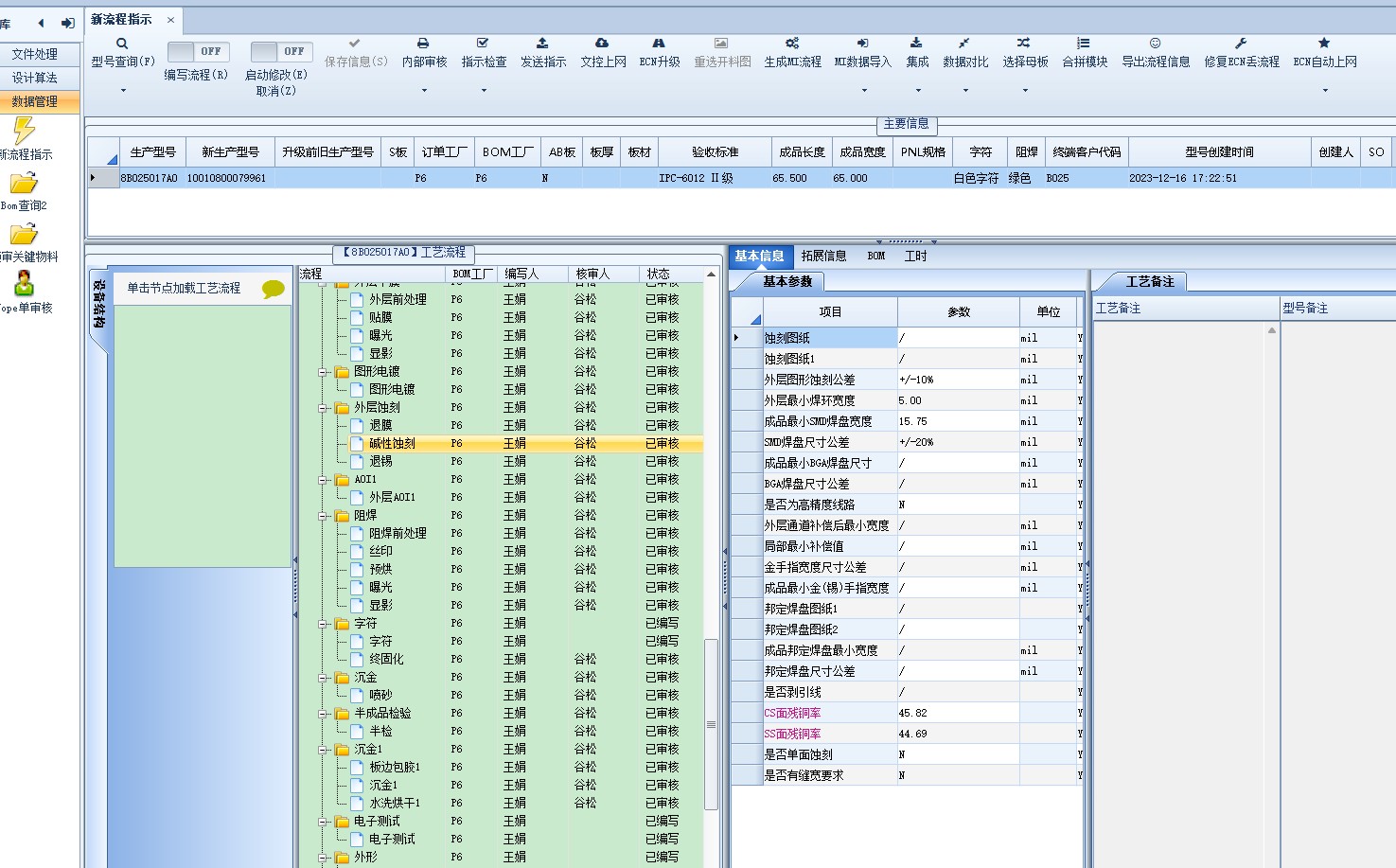The height and width of the screenshot is (868, 1396).
Task: Click the 合拼模块 list icon
Action: pyautogui.click(x=1084, y=43)
